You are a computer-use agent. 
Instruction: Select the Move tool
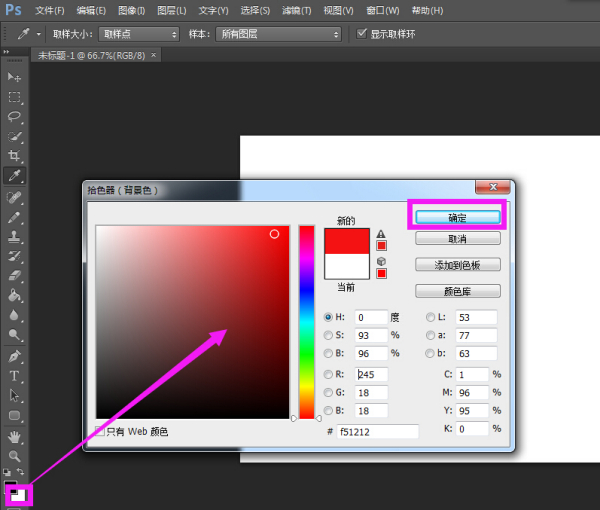click(14, 77)
